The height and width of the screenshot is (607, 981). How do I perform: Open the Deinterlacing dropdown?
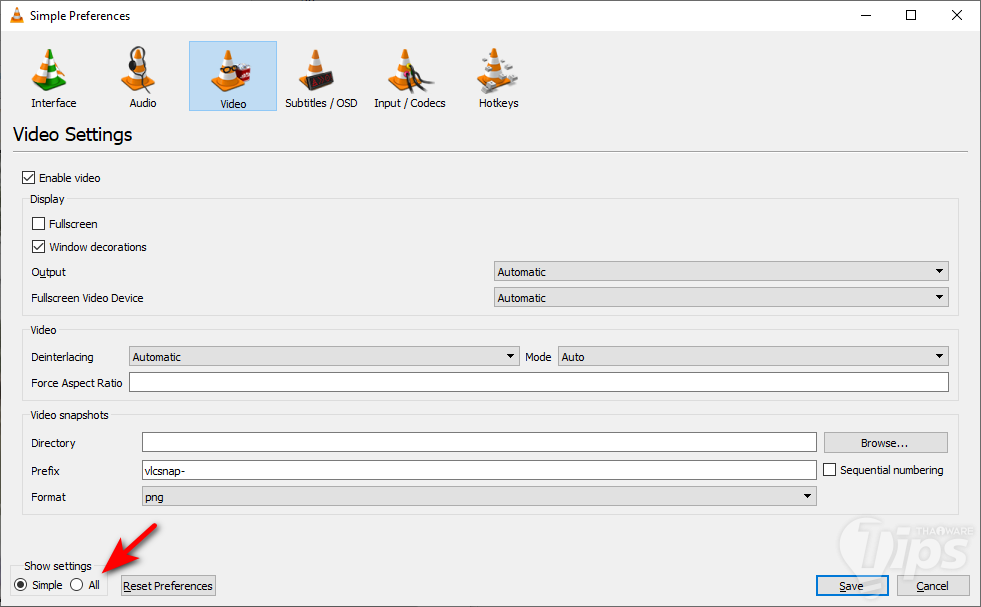324,357
